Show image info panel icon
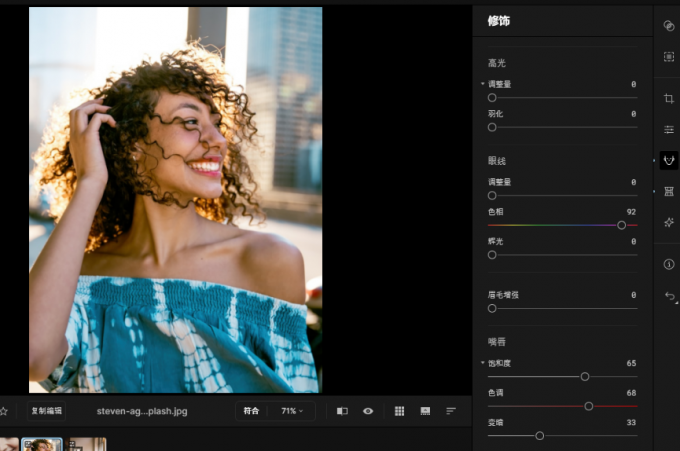The image size is (680, 451). 669,264
